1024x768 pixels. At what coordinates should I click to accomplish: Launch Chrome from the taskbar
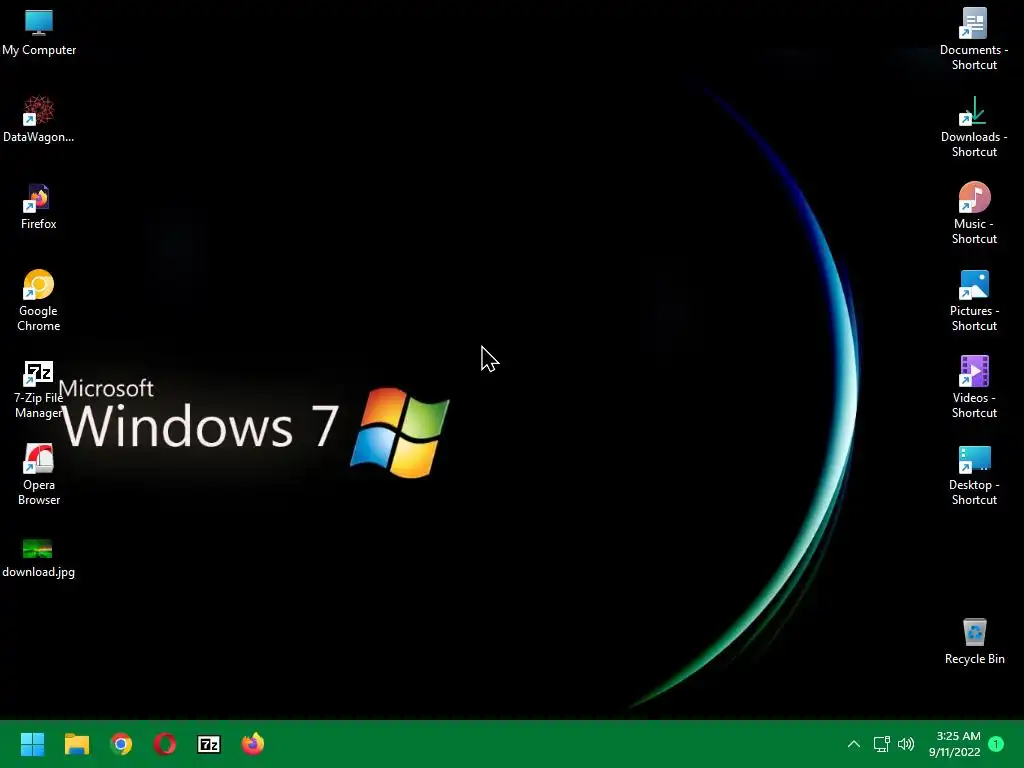[121, 744]
